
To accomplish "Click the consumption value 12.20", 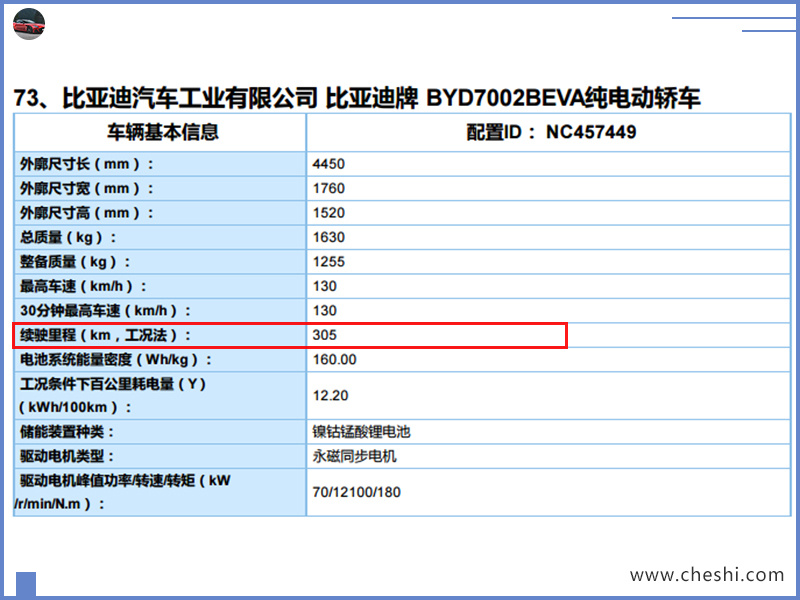I will click(x=330, y=395).
